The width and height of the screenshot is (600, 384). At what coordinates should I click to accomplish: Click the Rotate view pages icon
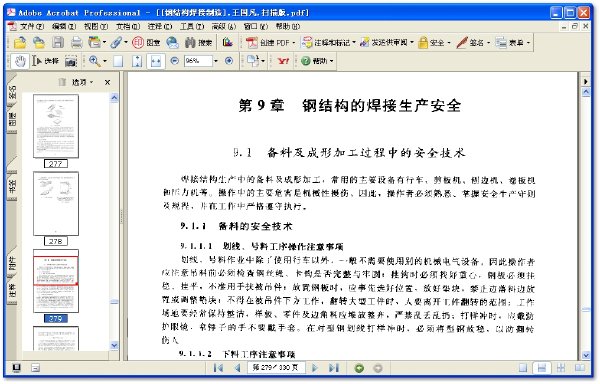point(253,61)
